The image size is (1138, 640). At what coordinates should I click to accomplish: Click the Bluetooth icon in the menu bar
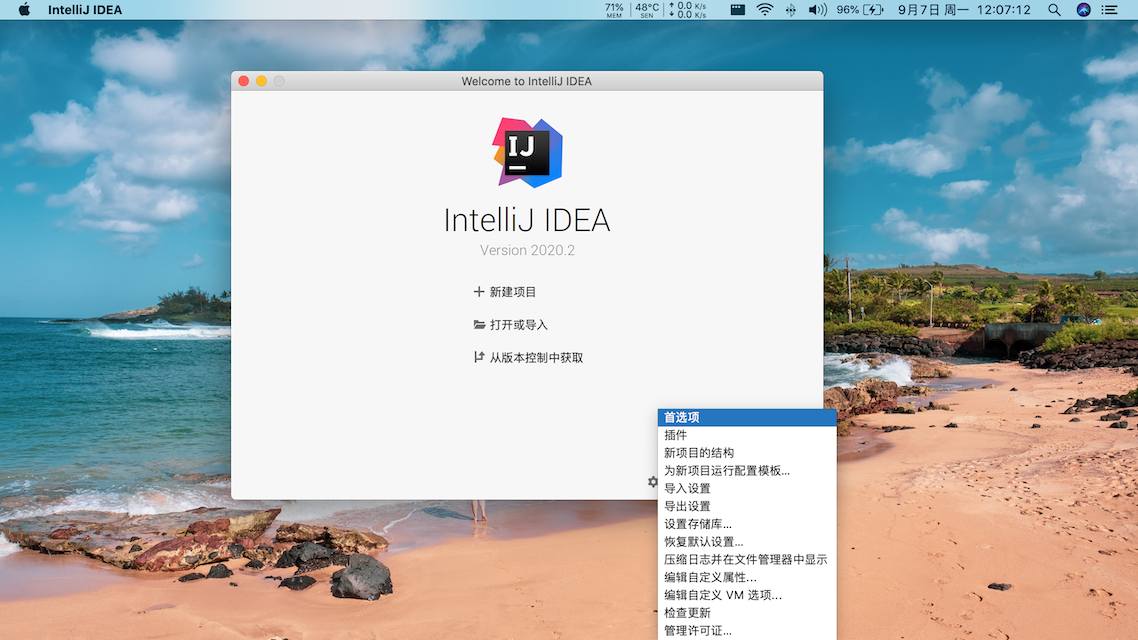click(x=790, y=9)
